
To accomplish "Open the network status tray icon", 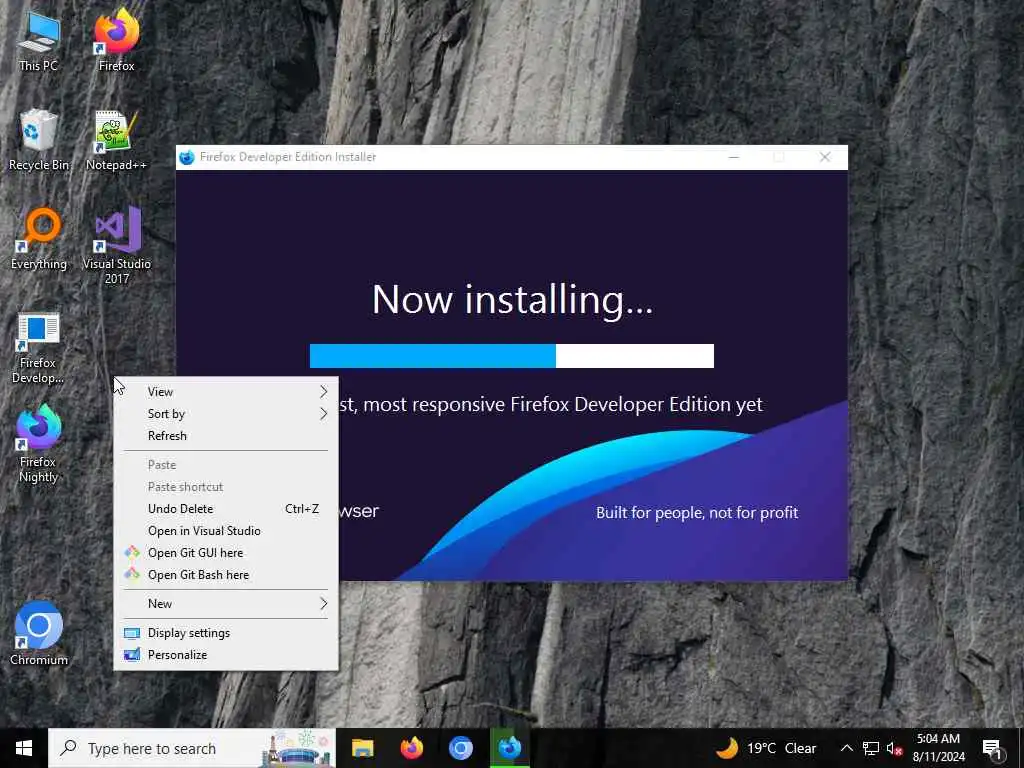I will coord(871,748).
